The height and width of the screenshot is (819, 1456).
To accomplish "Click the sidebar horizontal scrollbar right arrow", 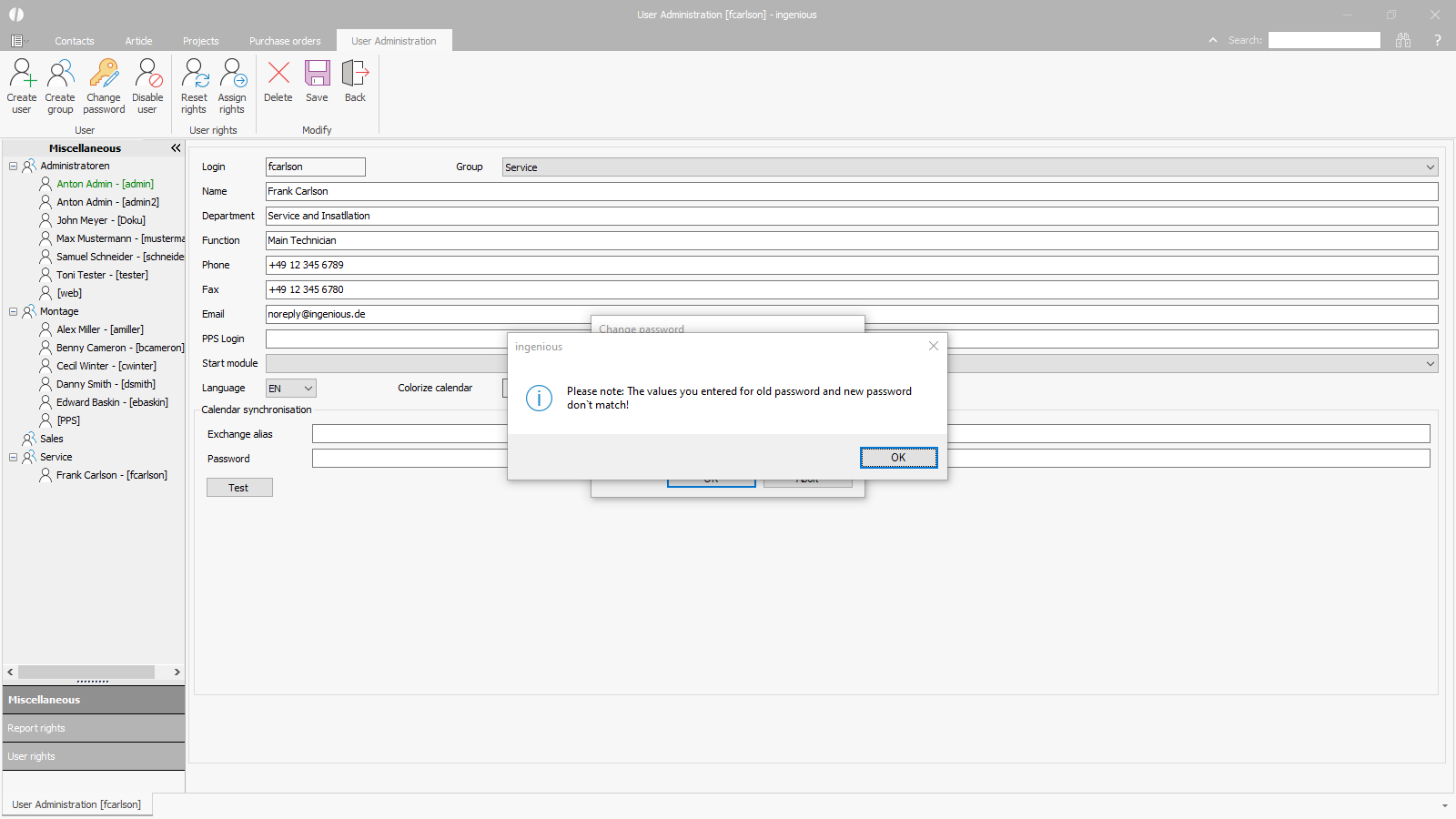I will tap(177, 672).
